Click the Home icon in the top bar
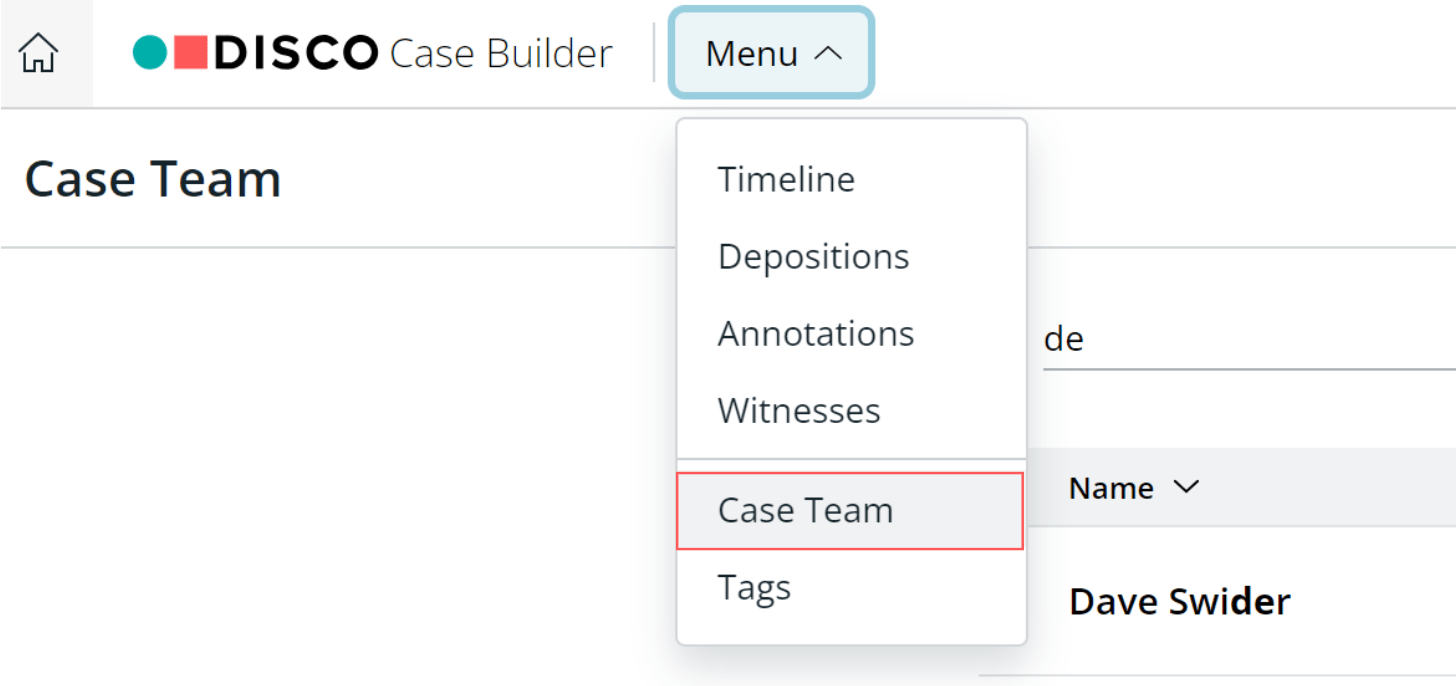1456x686 pixels. click(36, 53)
